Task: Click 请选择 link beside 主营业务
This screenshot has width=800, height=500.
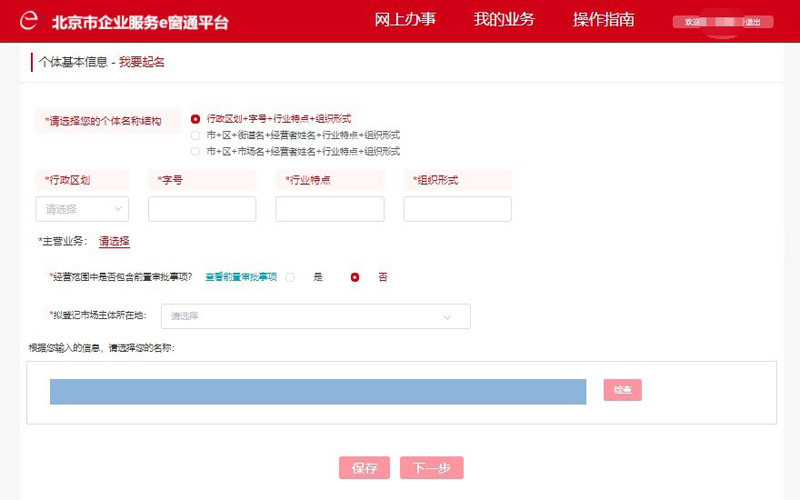Action: point(114,242)
